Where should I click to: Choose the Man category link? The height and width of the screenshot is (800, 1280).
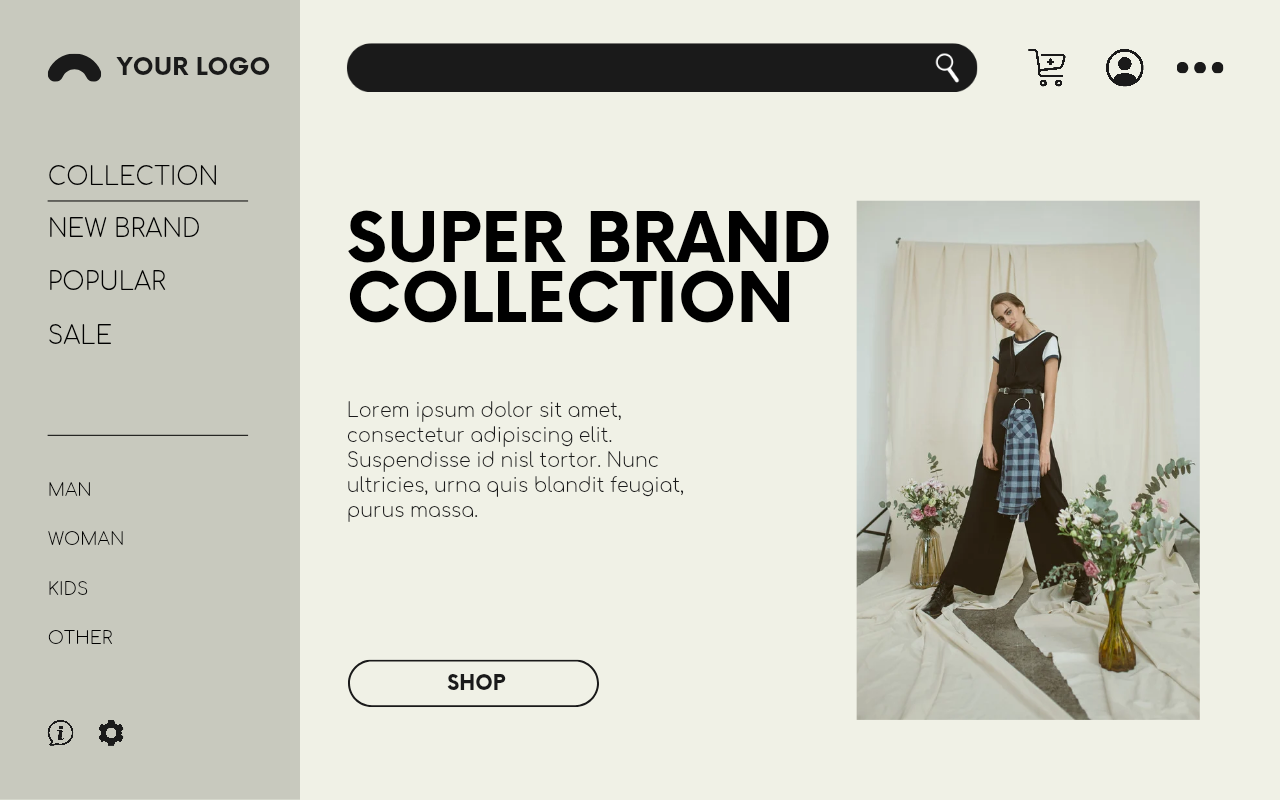(x=70, y=490)
